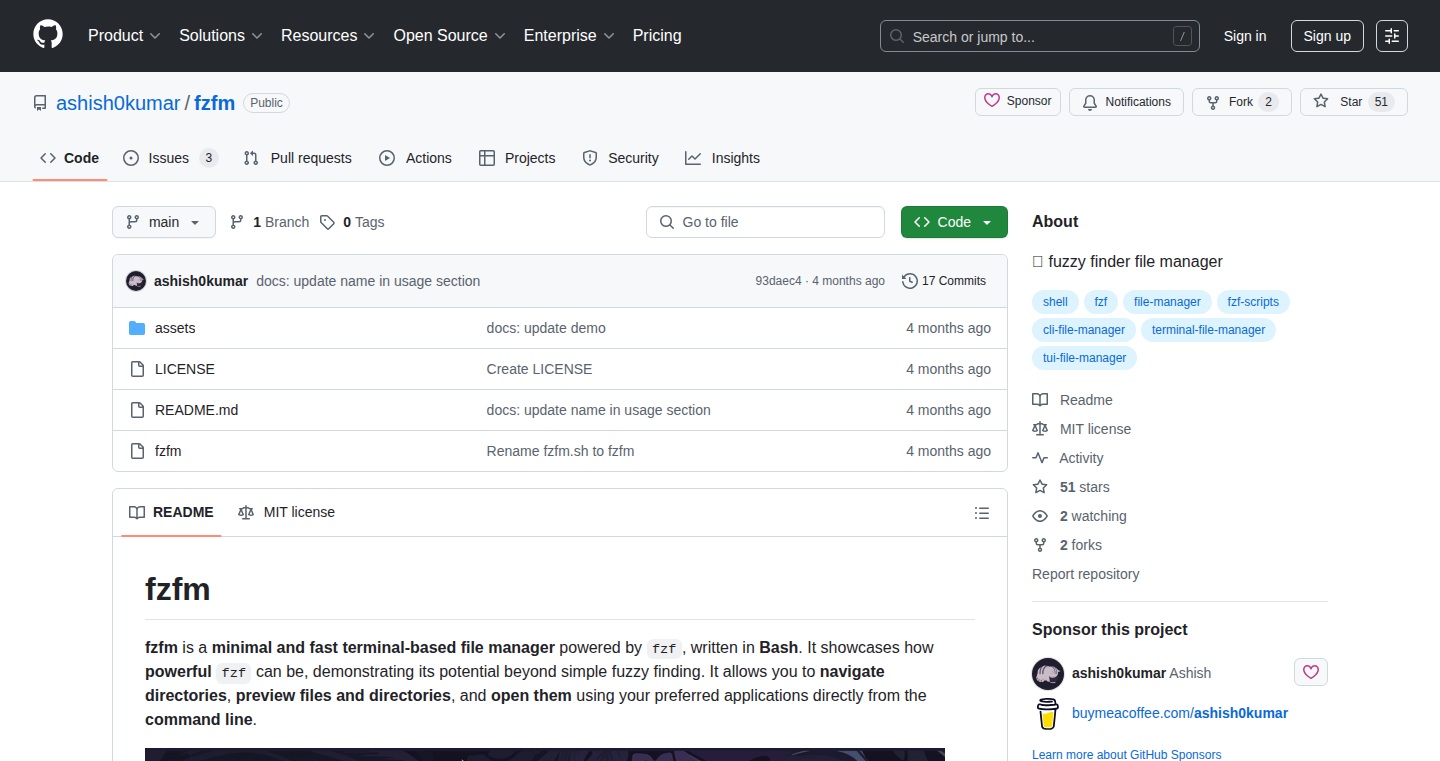Open the assets folder
This screenshot has width=1440, height=761.
tap(175, 328)
